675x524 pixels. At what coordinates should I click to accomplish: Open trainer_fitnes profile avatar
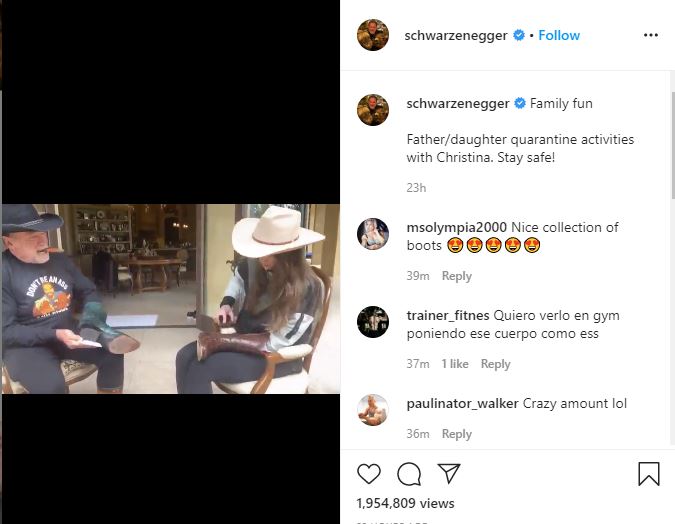[x=373, y=322]
